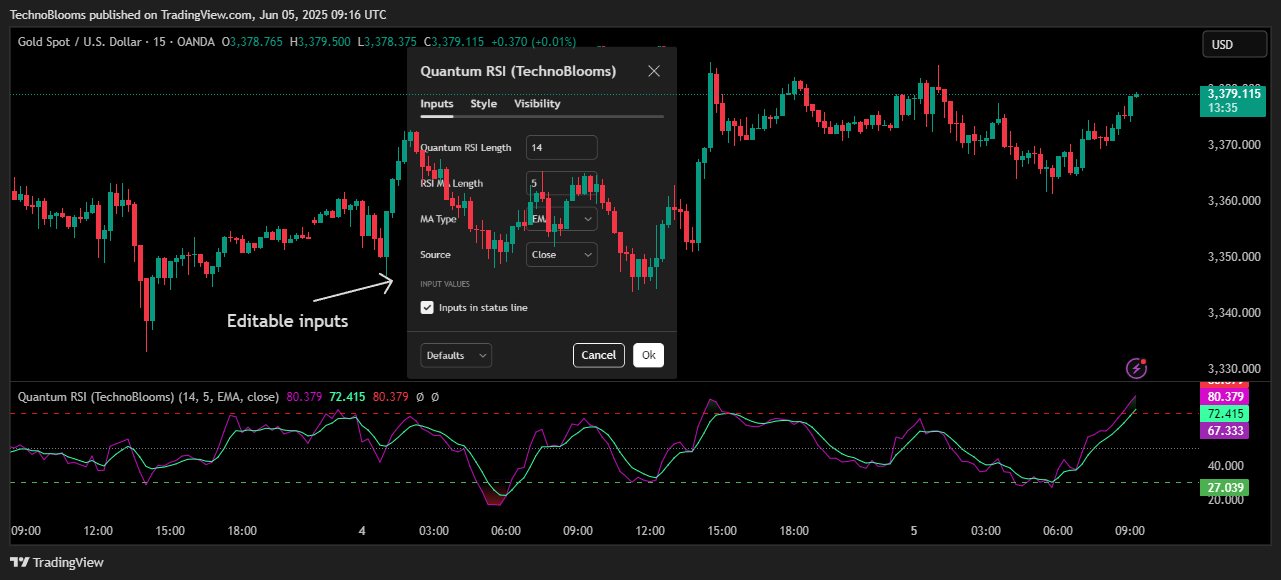Open the Visibility tab
The image size is (1281, 580).
point(537,104)
